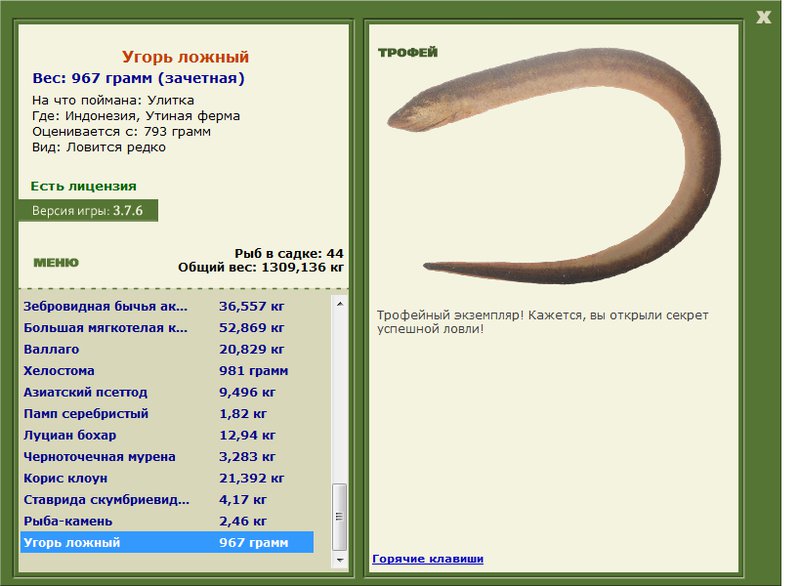This screenshot has width=800, height=586.
Task: Click the 36,557 кг weight value
Action: 252,306
